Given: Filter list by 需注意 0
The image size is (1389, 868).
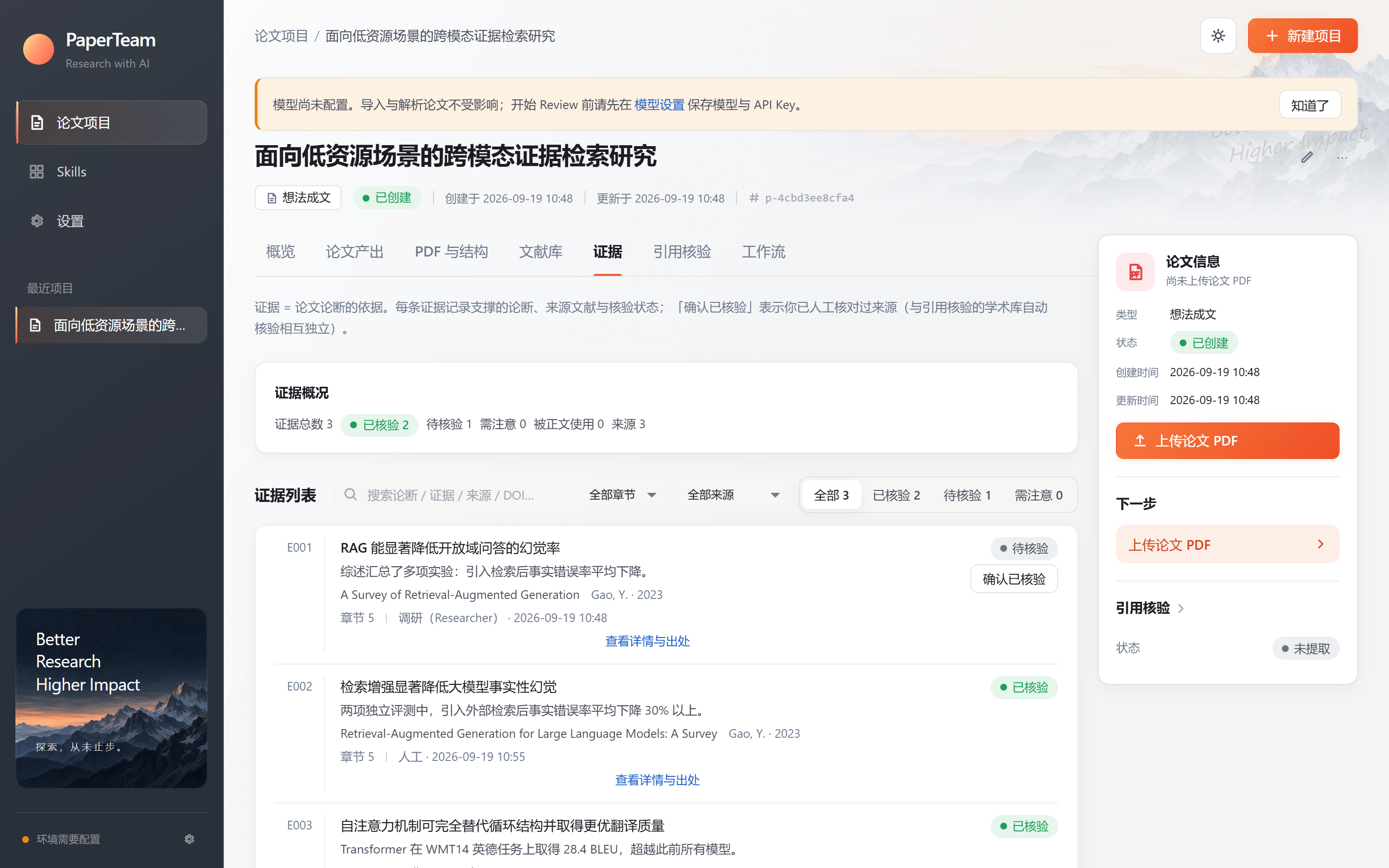Looking at the screenshot, I should [1038, 495].
